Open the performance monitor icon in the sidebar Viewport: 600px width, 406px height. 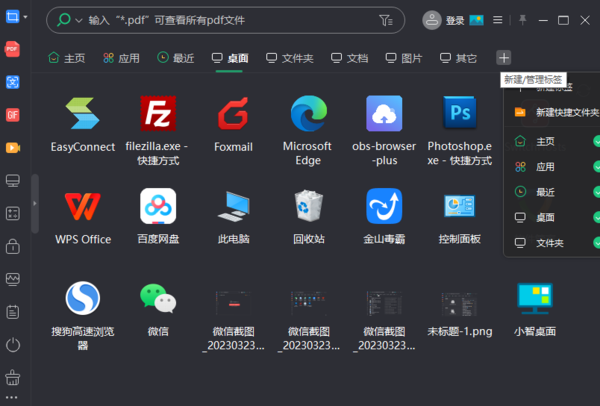pyautogui.click(x=13, y=279)
